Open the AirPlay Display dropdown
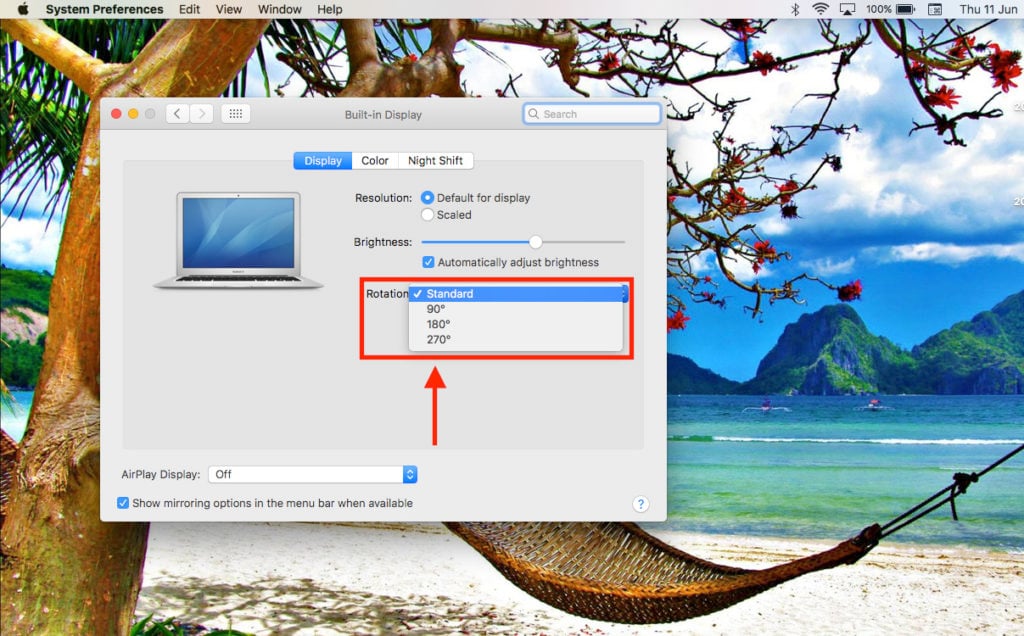This screenshot has width=1024, height=636. 313,474
